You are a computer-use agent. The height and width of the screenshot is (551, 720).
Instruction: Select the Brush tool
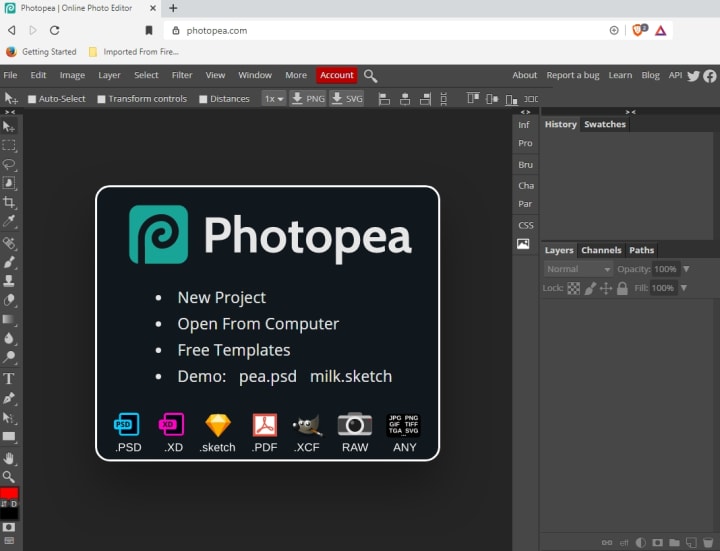[9, 262]
